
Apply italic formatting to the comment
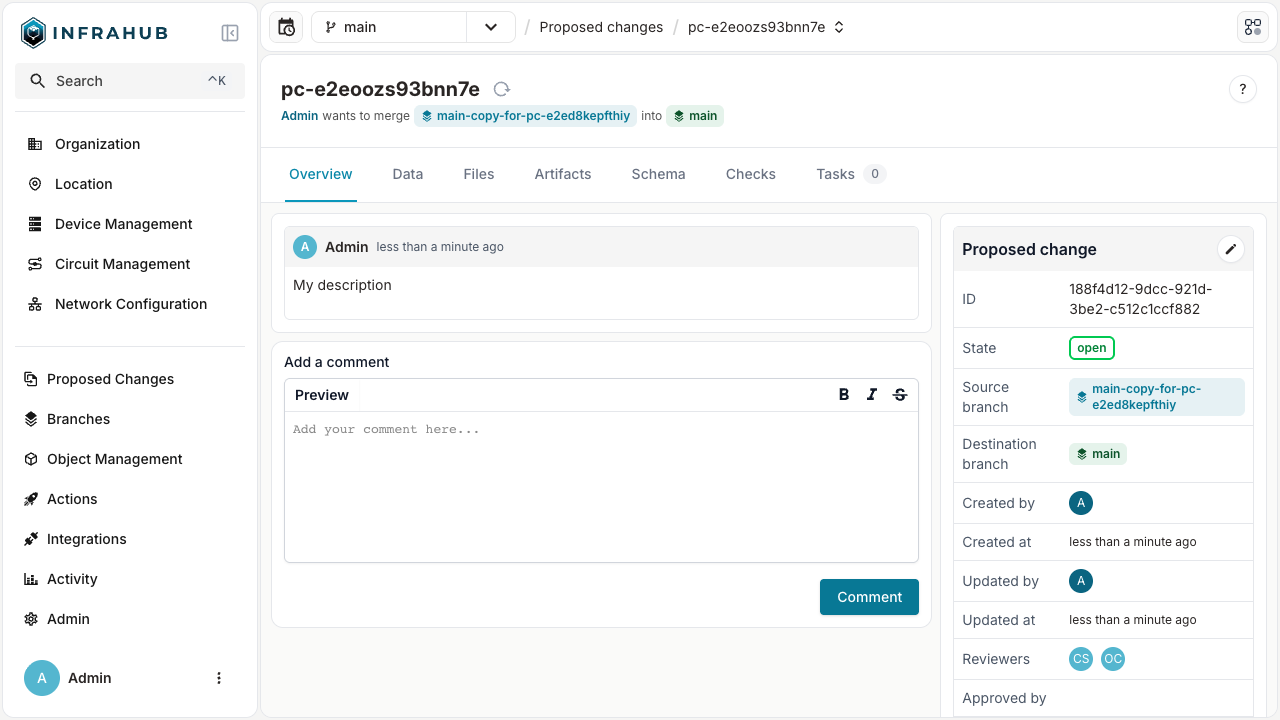pos(871,394)
